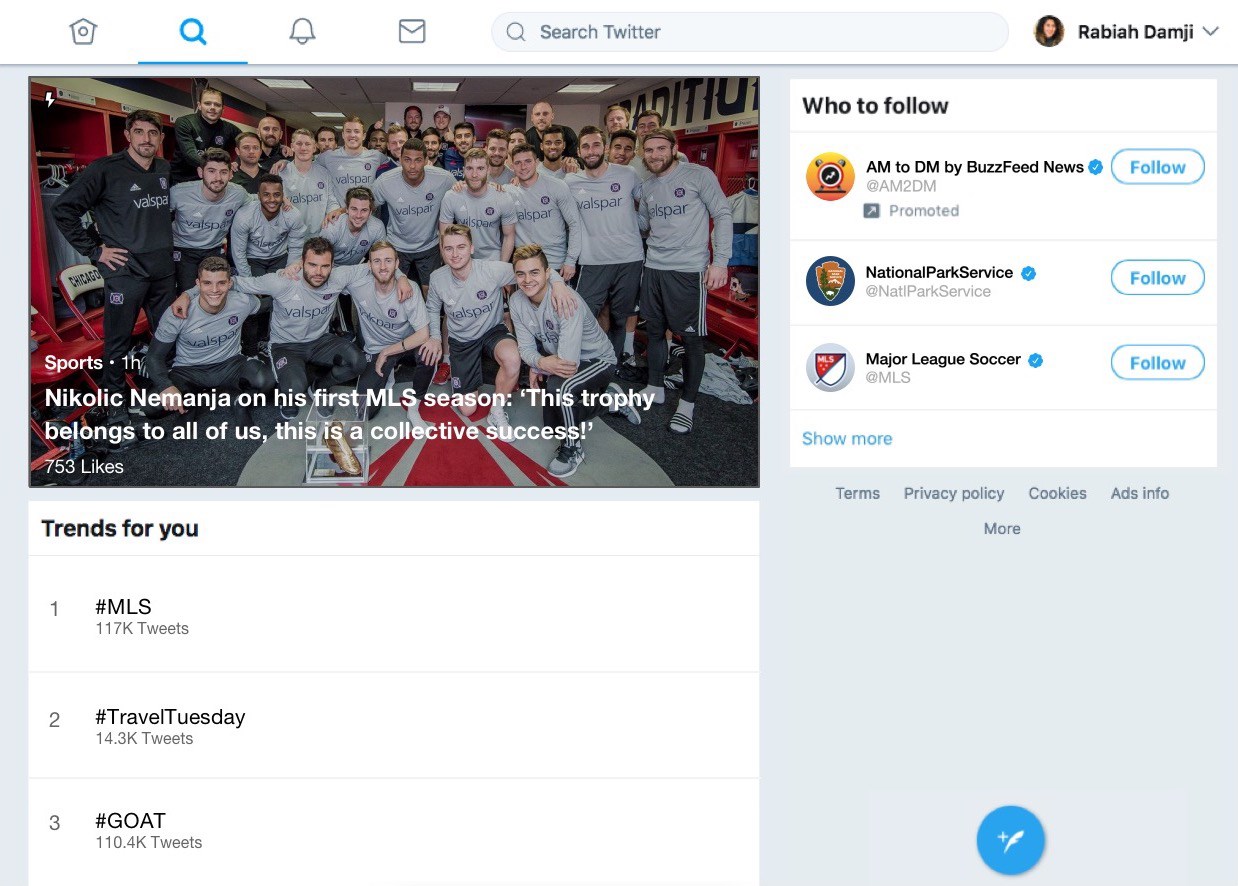Image resolution: width=1238 pixels, height=886 pixels.
Task: Open the Major League Soccer avatar icon
Action: click(830, 367)
